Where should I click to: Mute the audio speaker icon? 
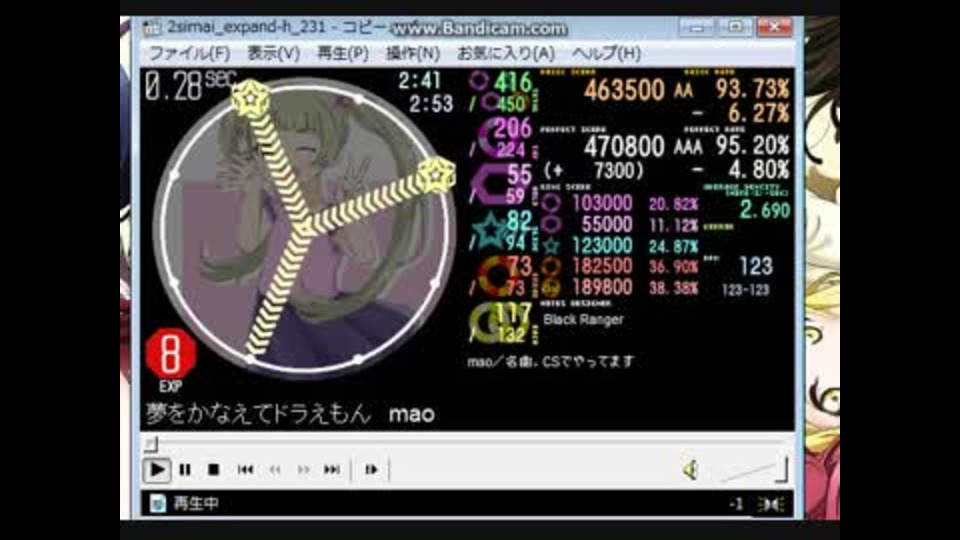690,470
